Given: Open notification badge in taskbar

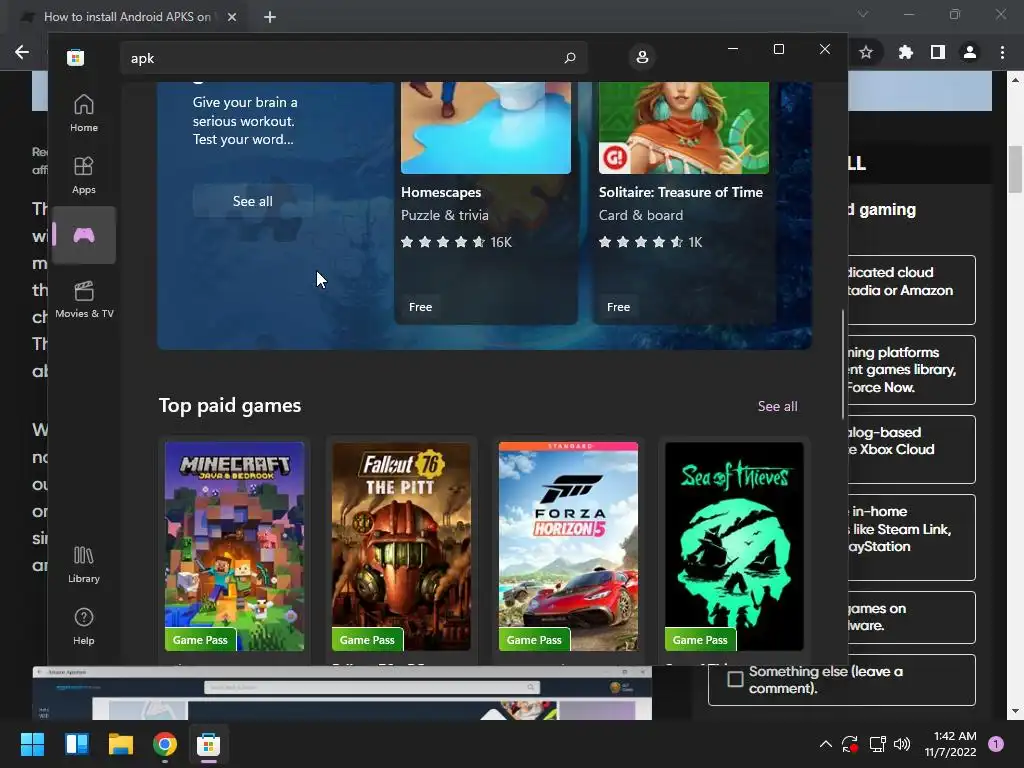Looking at the screenshot, I should (996, 744).
